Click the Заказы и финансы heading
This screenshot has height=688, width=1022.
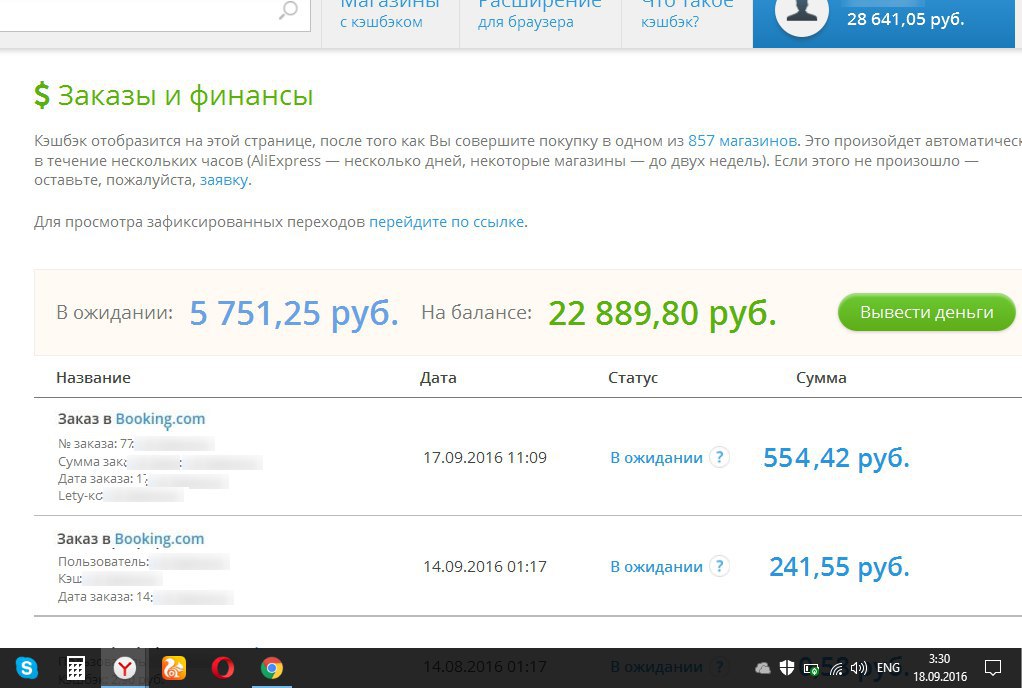coord(186,96)
